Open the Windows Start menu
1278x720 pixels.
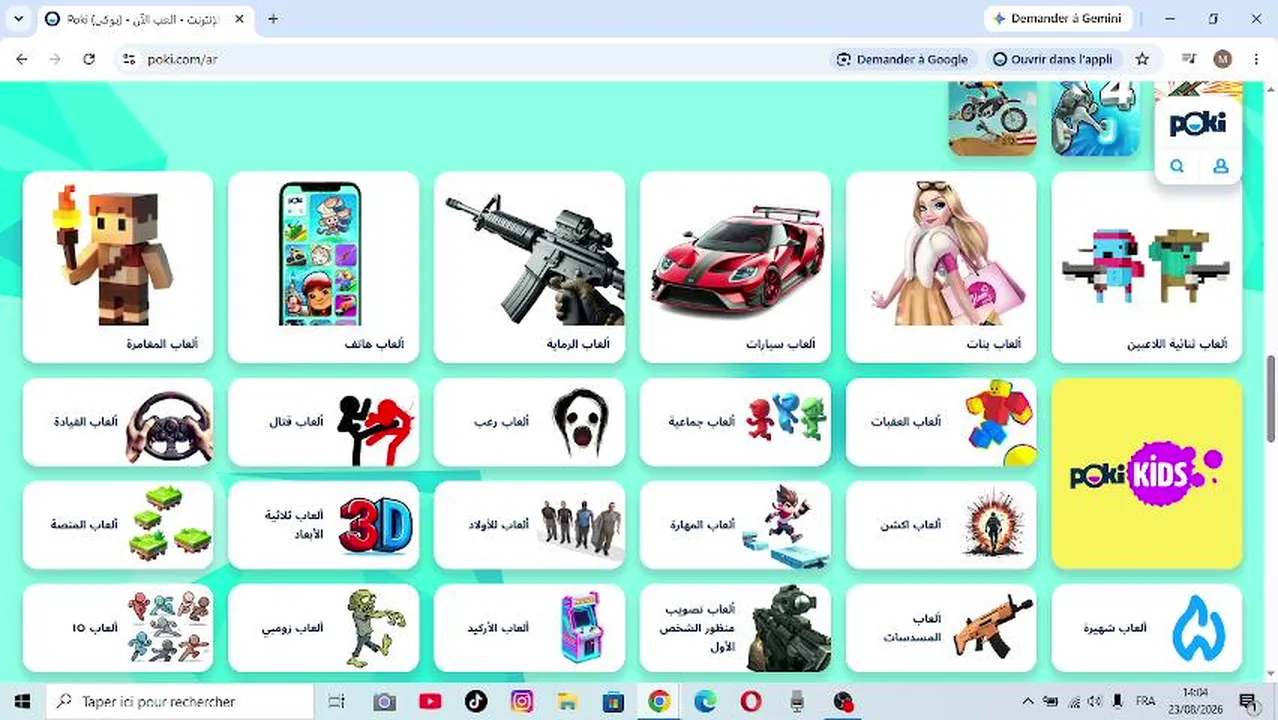[x=22, y=701]
